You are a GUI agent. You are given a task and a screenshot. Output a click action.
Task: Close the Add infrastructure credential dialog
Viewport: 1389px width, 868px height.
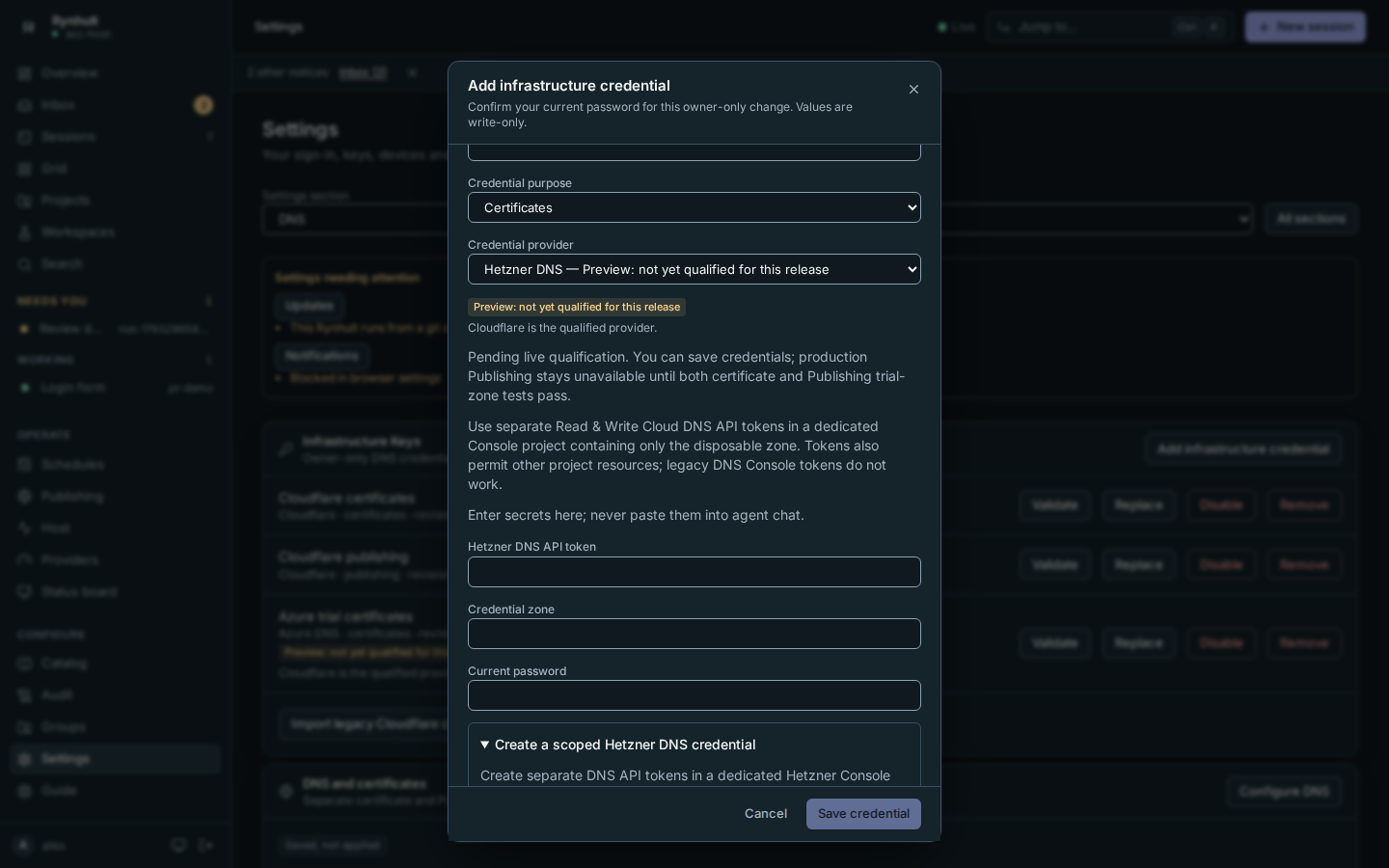pos(913,90)
